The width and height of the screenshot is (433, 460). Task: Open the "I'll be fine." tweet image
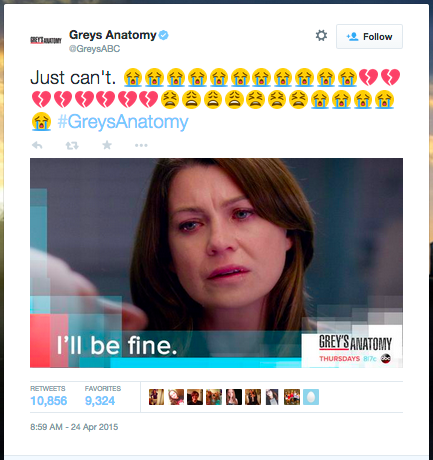216,263
